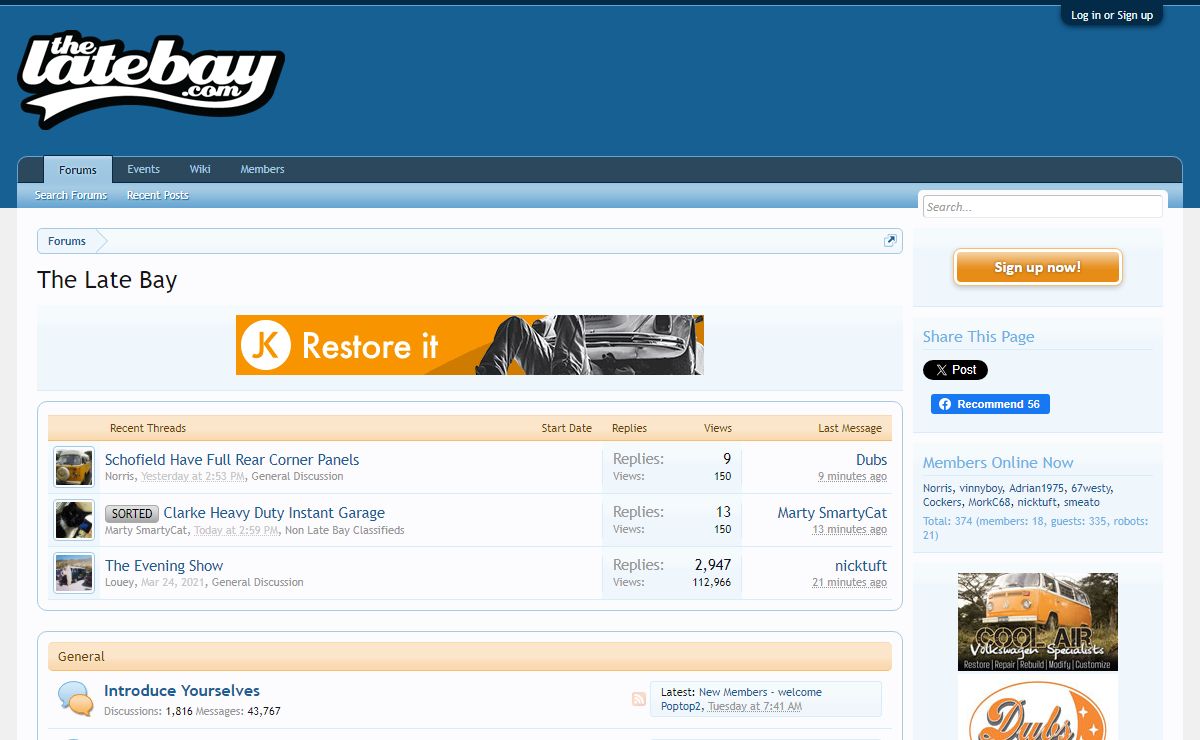Click the SORTED prefix tag
Image resolution: width=1200 pixels, height=740 pixels.
coord(132,514)
